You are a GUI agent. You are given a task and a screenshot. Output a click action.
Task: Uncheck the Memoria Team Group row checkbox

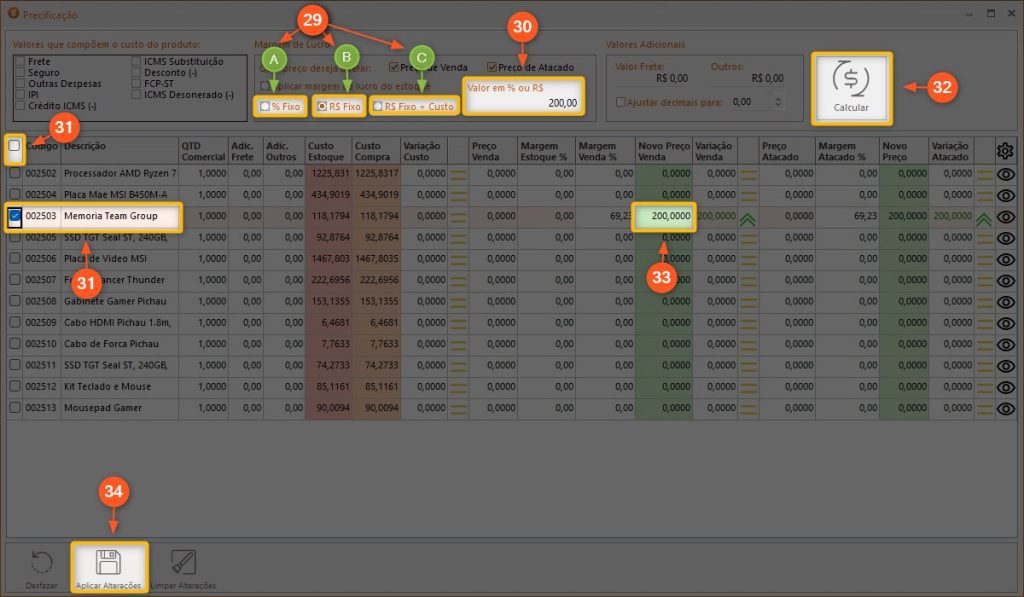tap(15, 215)
